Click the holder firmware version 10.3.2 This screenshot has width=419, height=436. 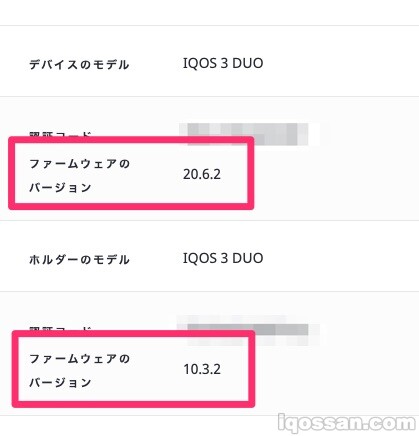[x=202, y=369]
